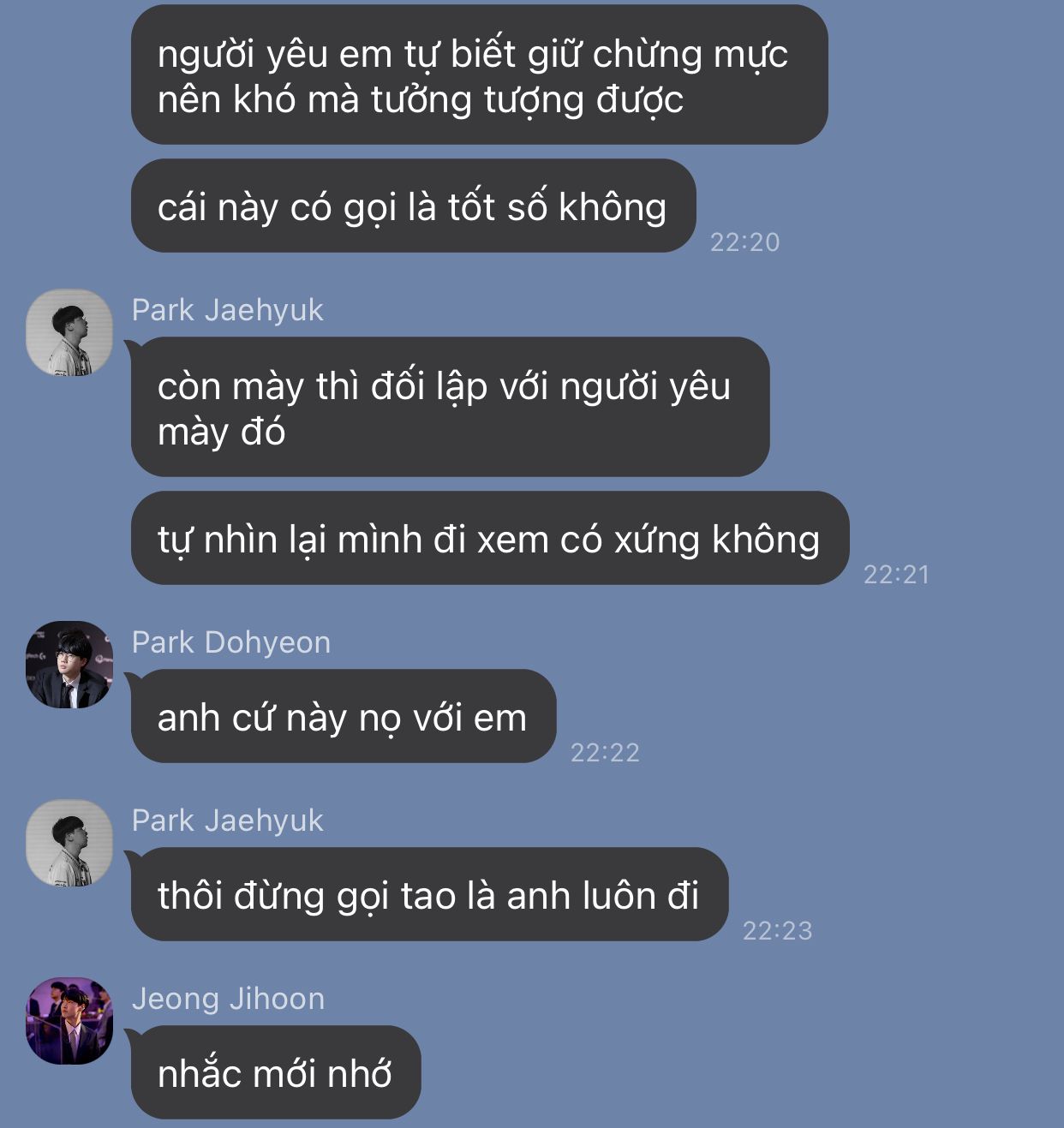
Task: Tap message "anh cứ này nọ với em"
Action: pos(343,716)
